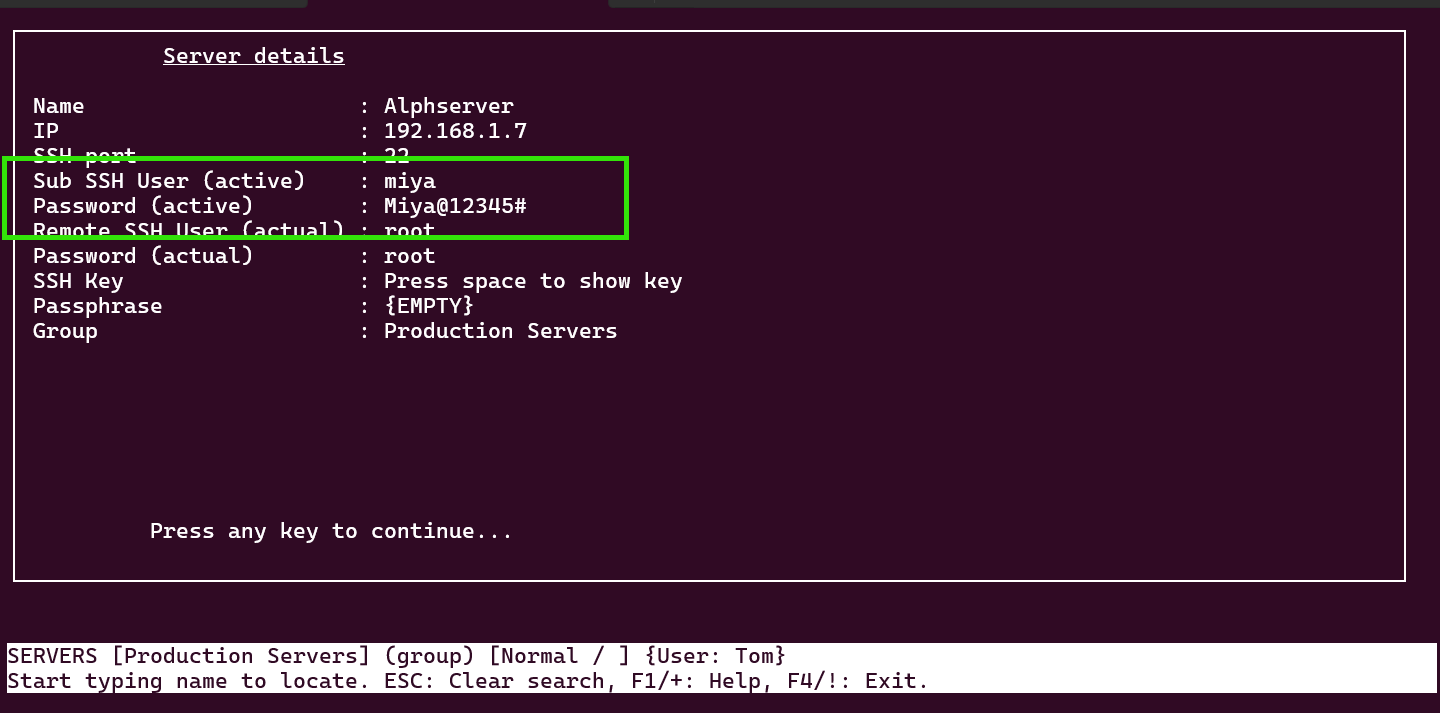Select the Sub SSH User value miya
The image size is (1440, 713).
click(x=410, y=181)
